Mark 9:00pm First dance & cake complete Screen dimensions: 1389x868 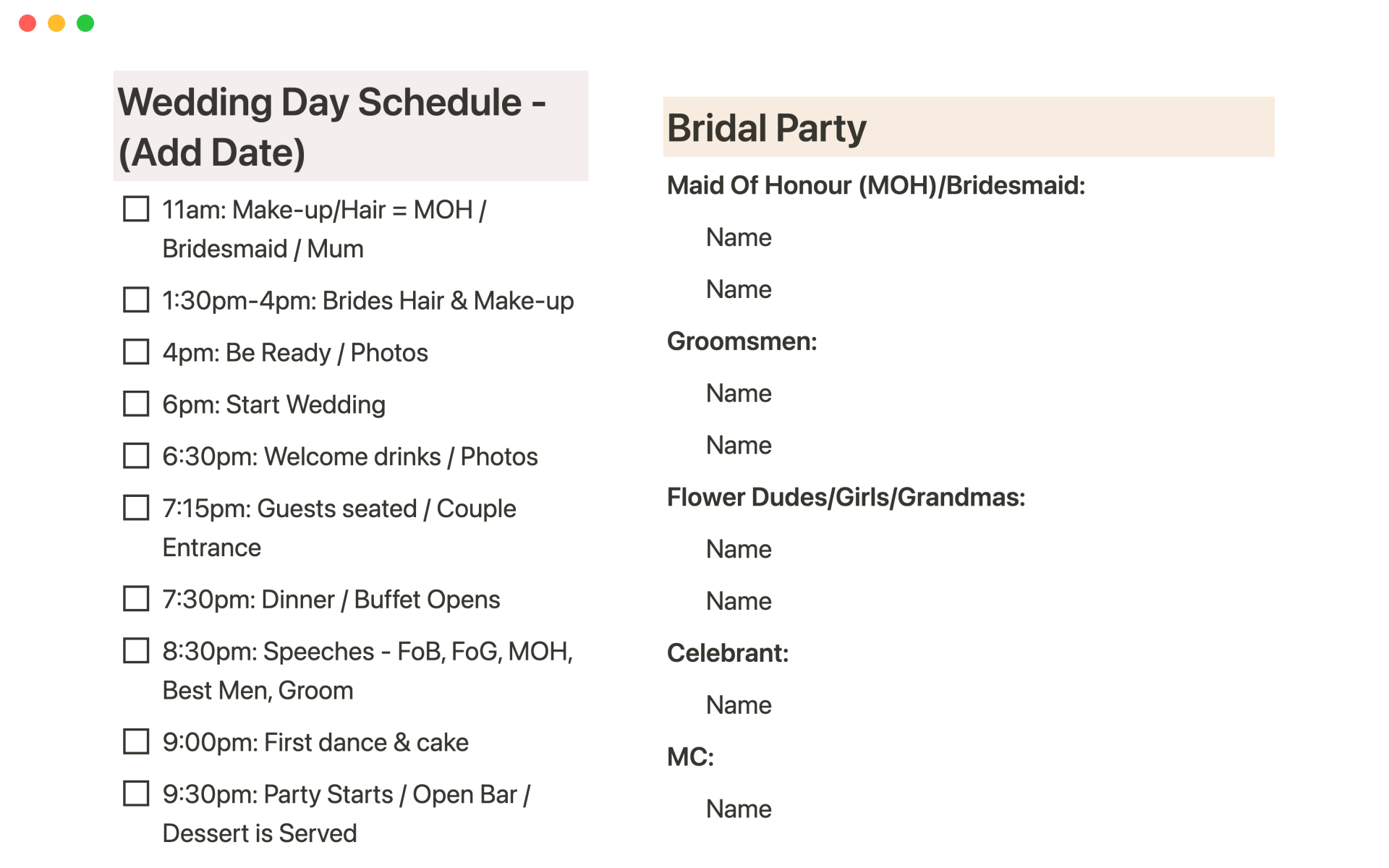[136, 742]
